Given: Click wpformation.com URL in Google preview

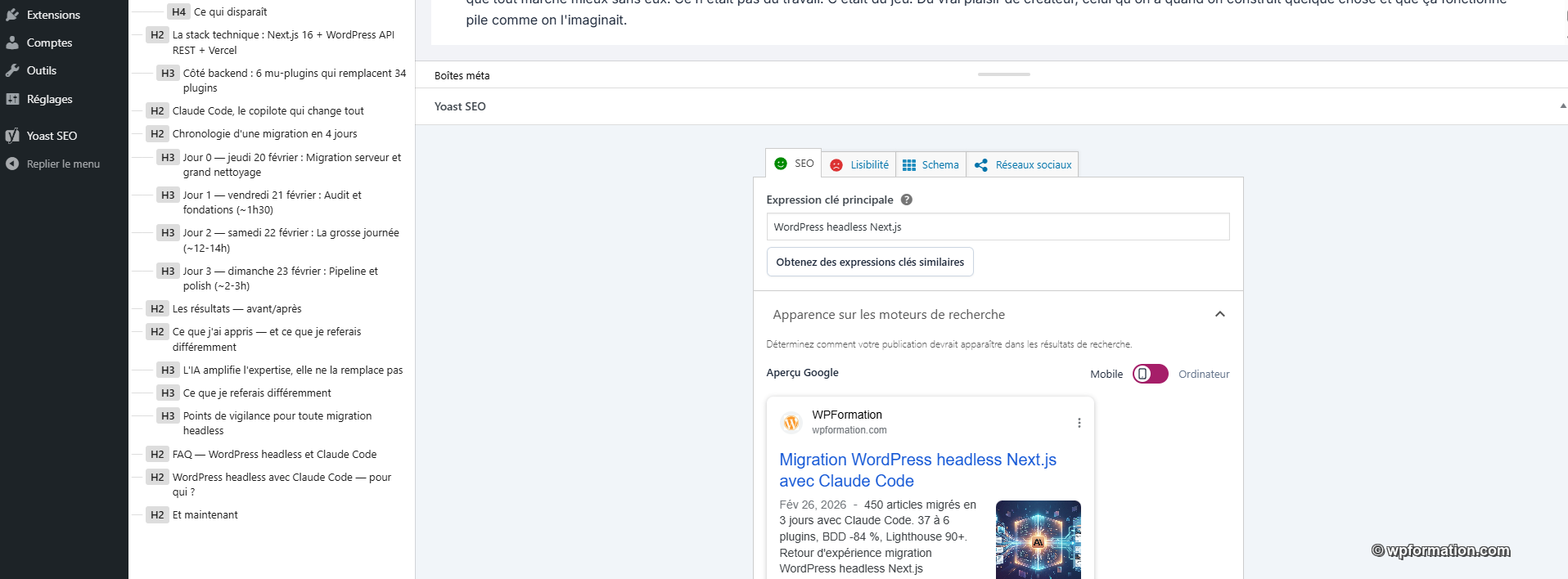Looking at the screenshot, I should (849, 430).
